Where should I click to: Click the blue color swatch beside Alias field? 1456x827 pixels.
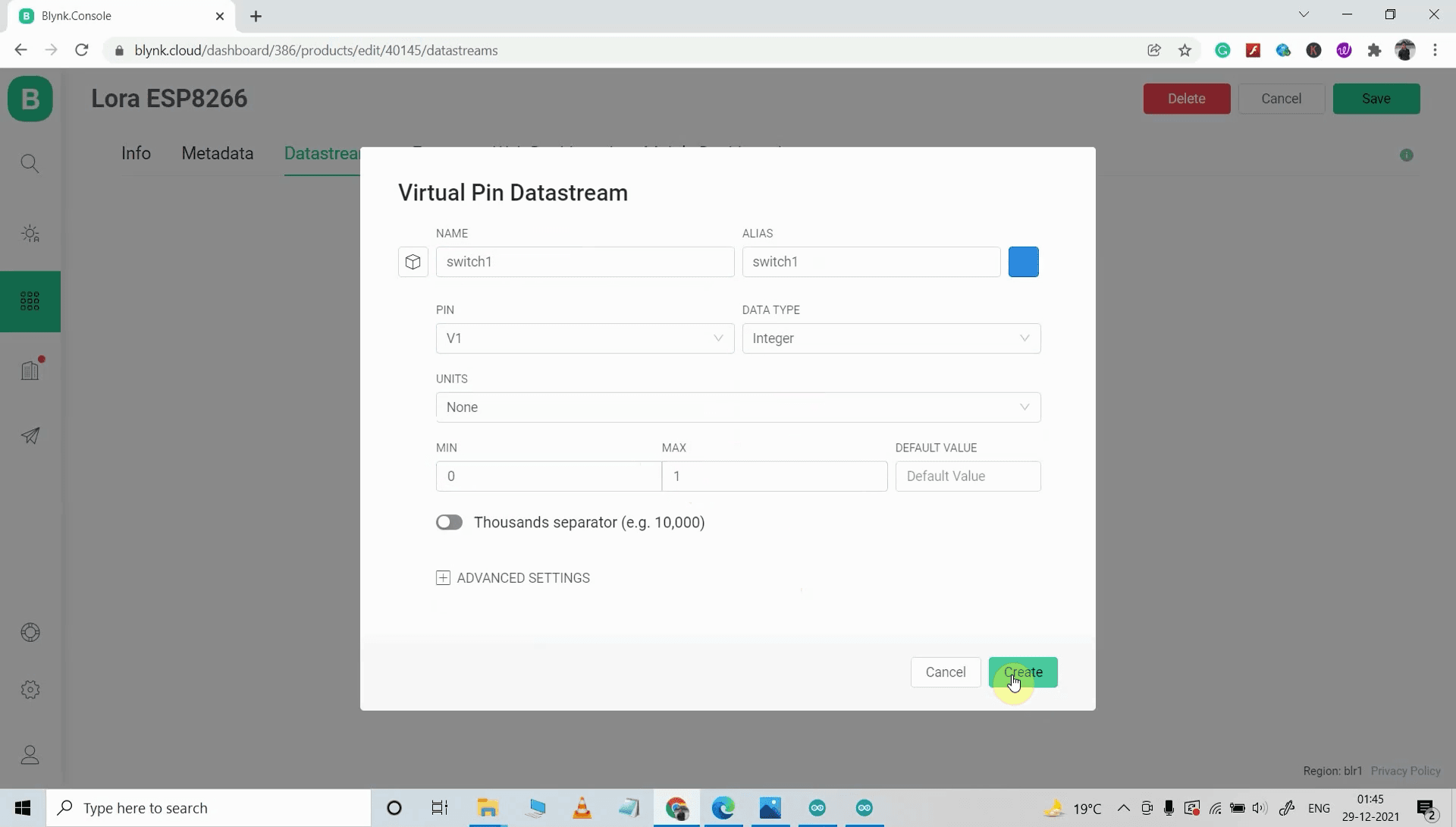(x=1024, y=262)
